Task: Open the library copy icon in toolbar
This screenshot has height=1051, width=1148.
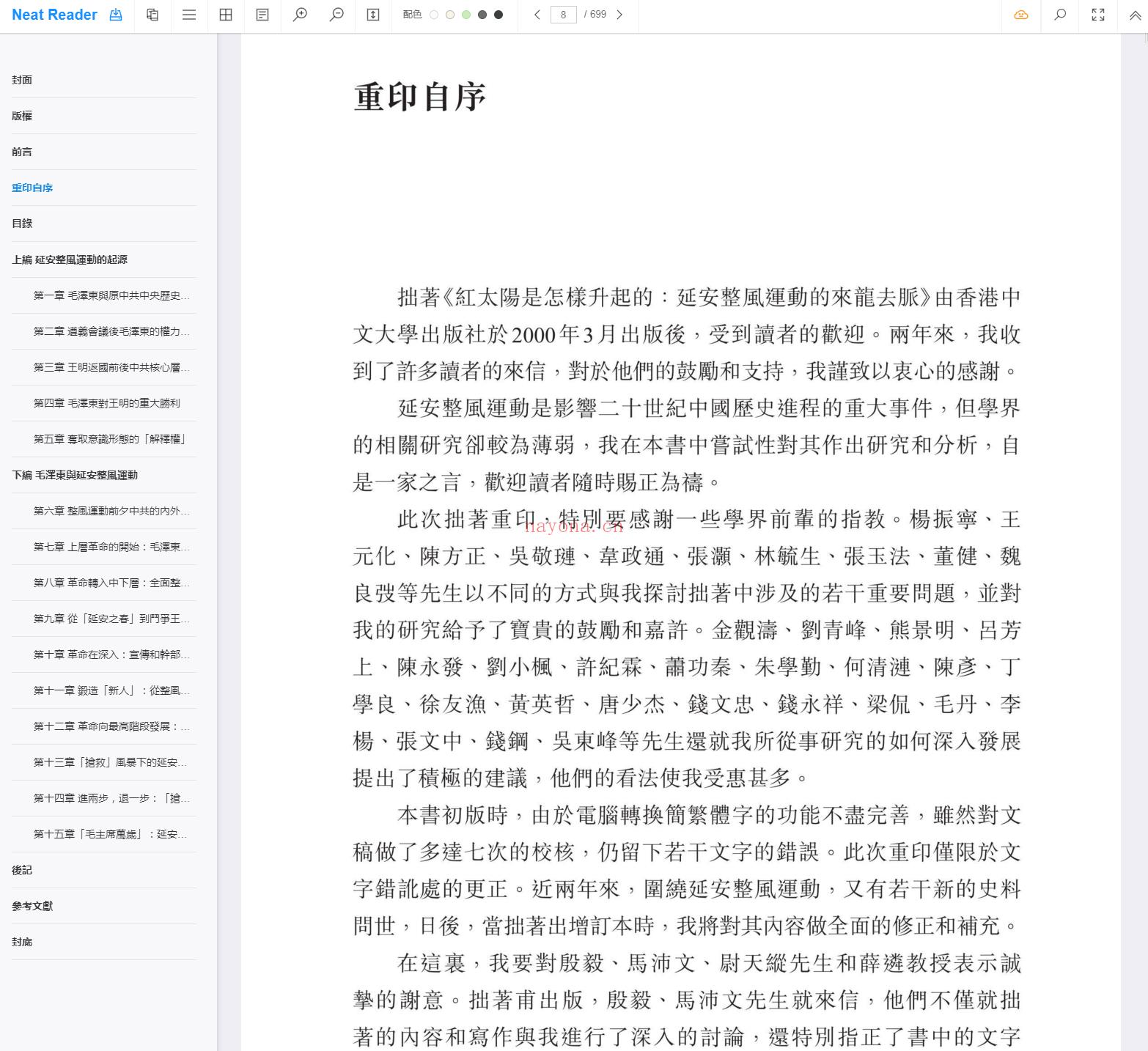Action: [152, 15]
